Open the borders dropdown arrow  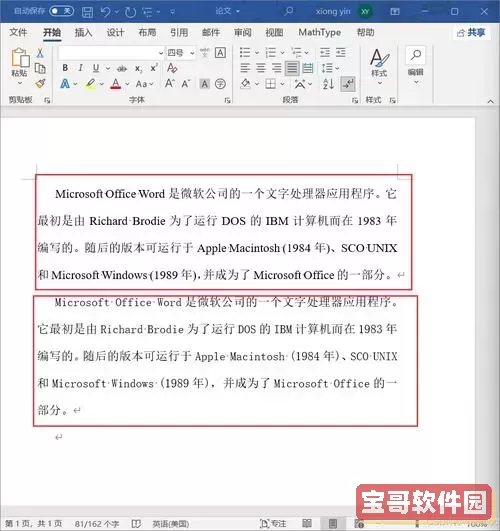[282, 84]
